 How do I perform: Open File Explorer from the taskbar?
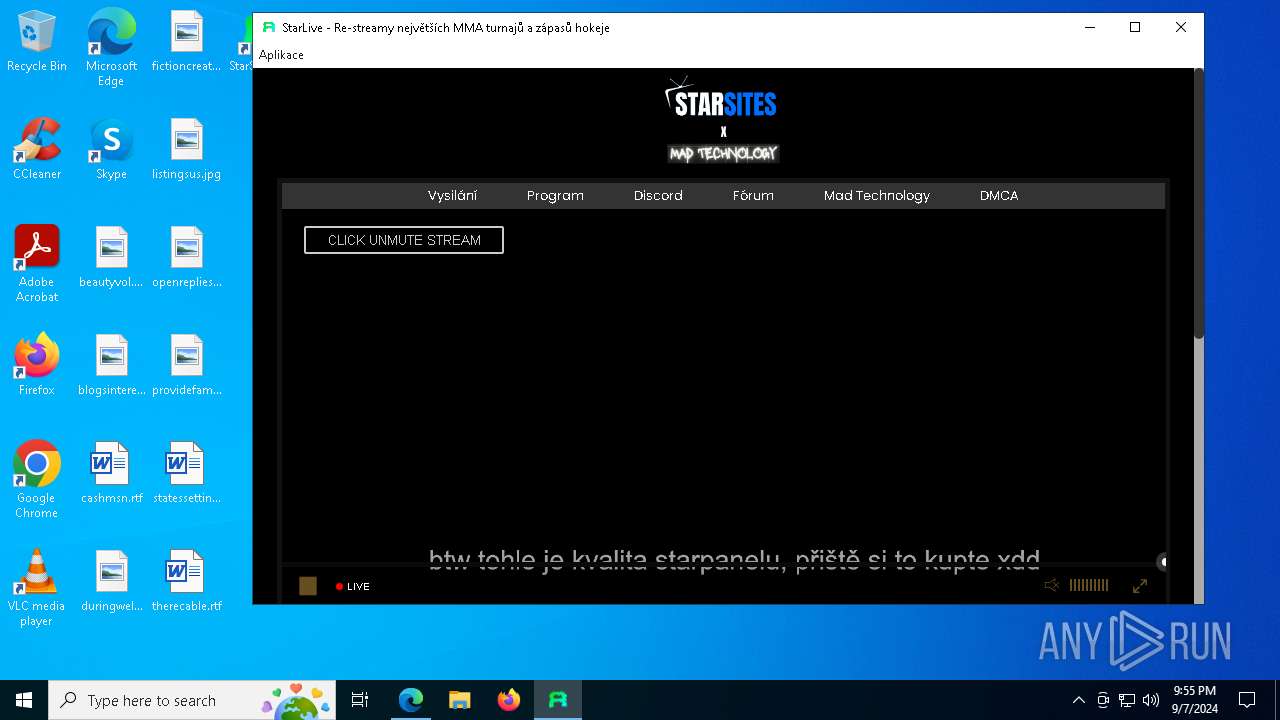click(460, 700)
